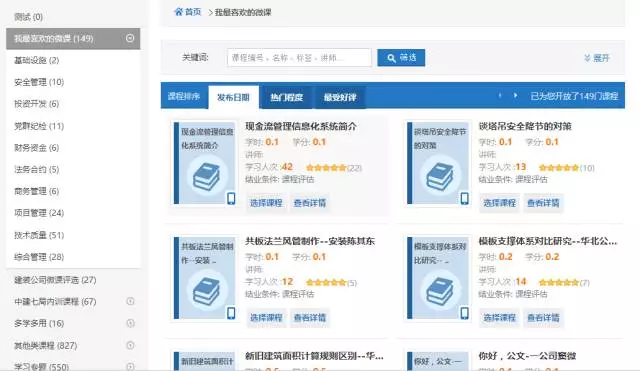Viewport: 640px width, 371px height.
Task: Select 我最喜欢的微课 (149) sidebar item
Action: 73,39
